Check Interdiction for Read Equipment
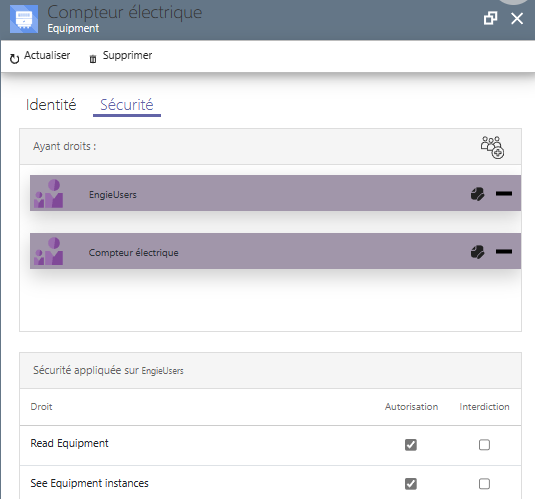Screen dimensions: 535x499 pyautogui.click(x=484, y=444)
